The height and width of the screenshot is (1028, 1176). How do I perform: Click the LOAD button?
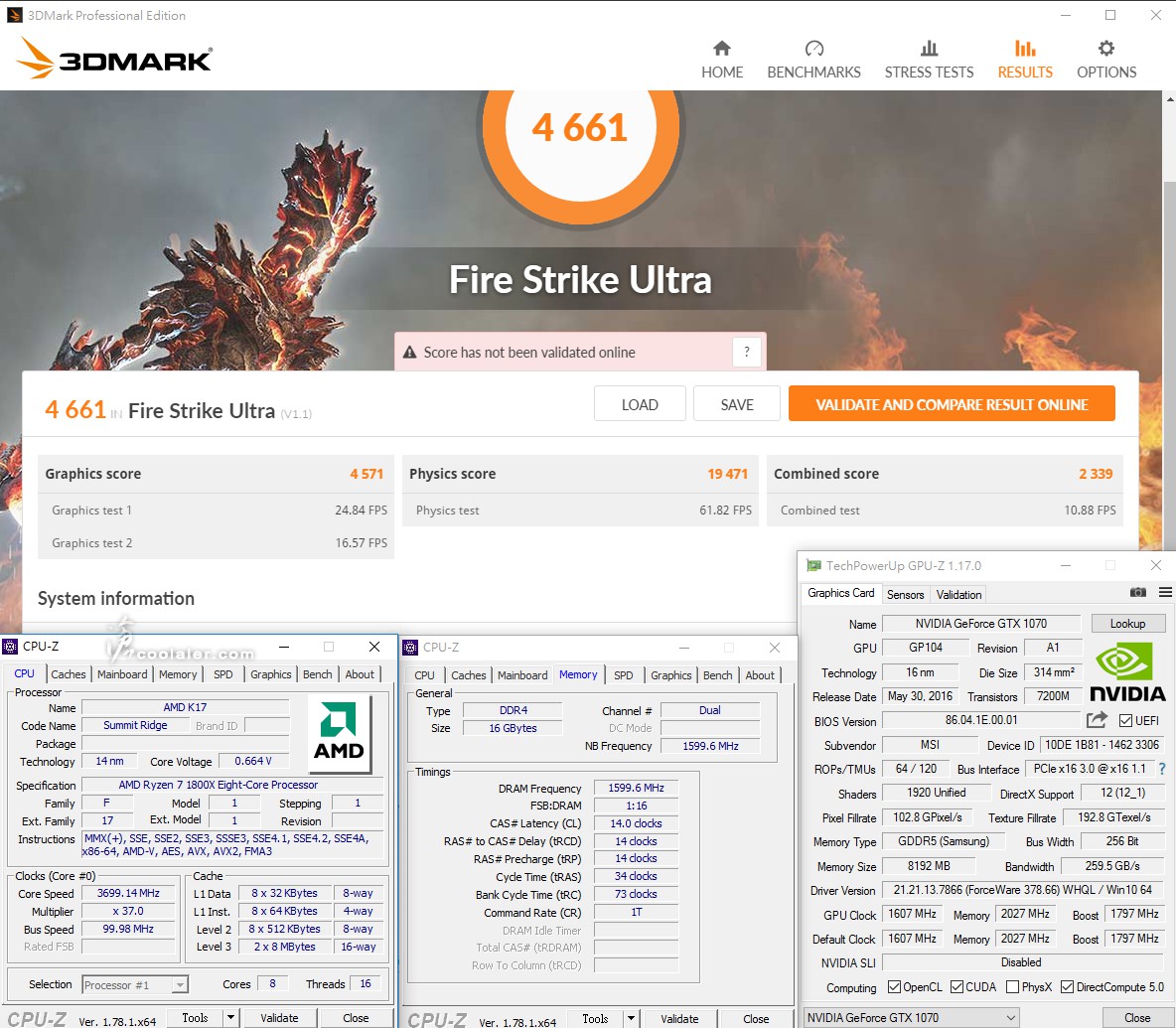tap(640, 404)
